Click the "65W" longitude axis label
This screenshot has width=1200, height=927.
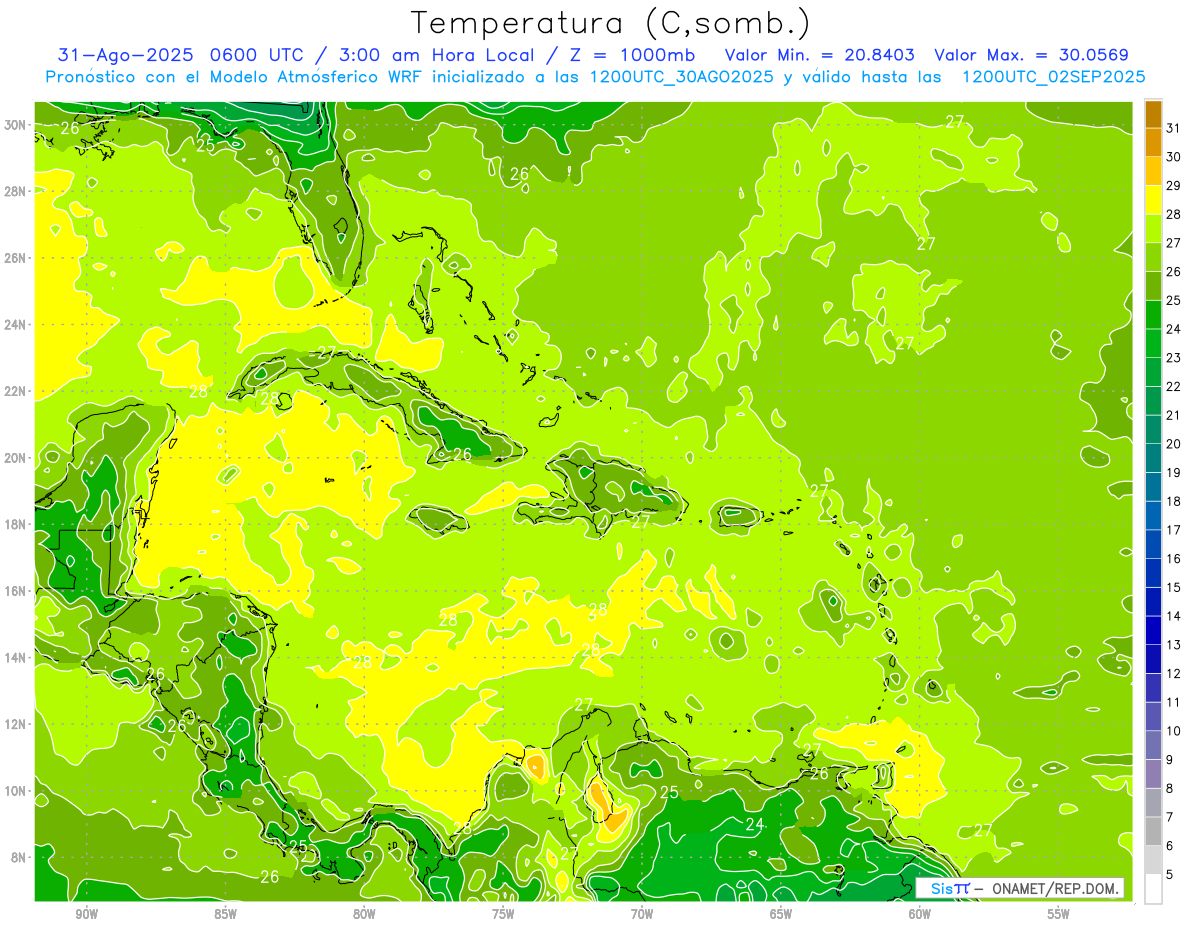tap(781, 914)
